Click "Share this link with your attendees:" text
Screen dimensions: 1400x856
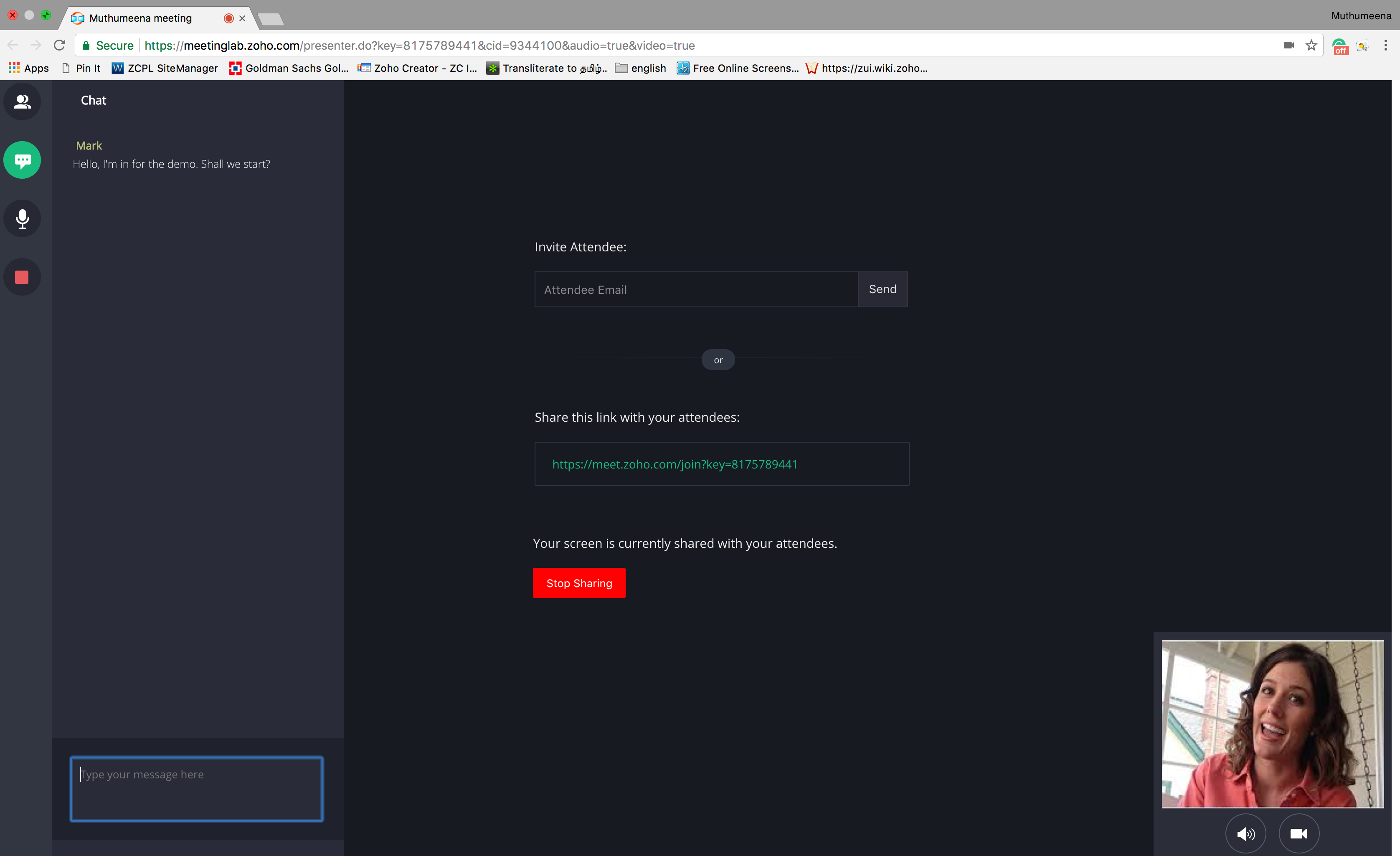click(637, 418)
